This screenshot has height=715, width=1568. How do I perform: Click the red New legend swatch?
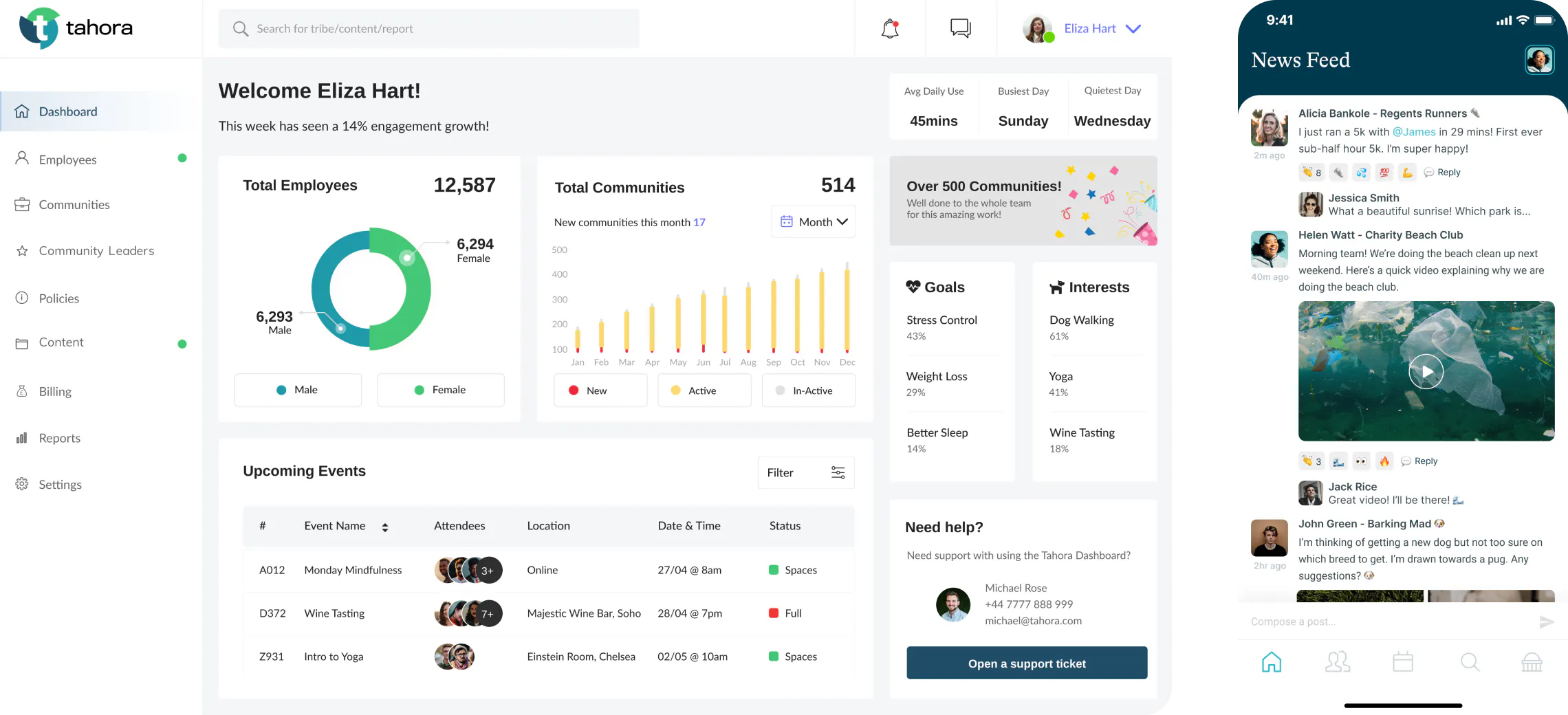(574, 390)
